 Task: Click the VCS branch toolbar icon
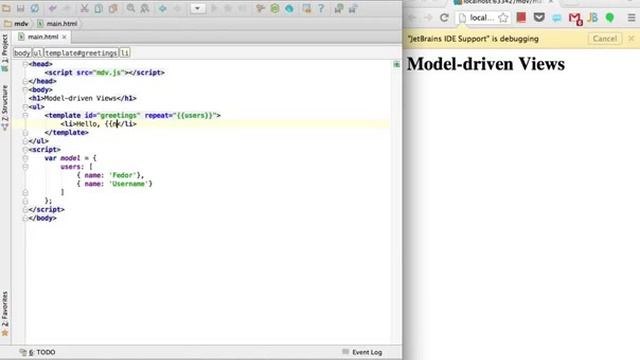click(260, 8)
